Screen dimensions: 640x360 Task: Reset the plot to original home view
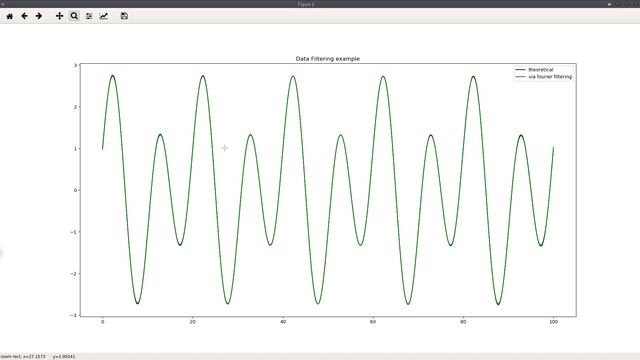coord(9,16)
